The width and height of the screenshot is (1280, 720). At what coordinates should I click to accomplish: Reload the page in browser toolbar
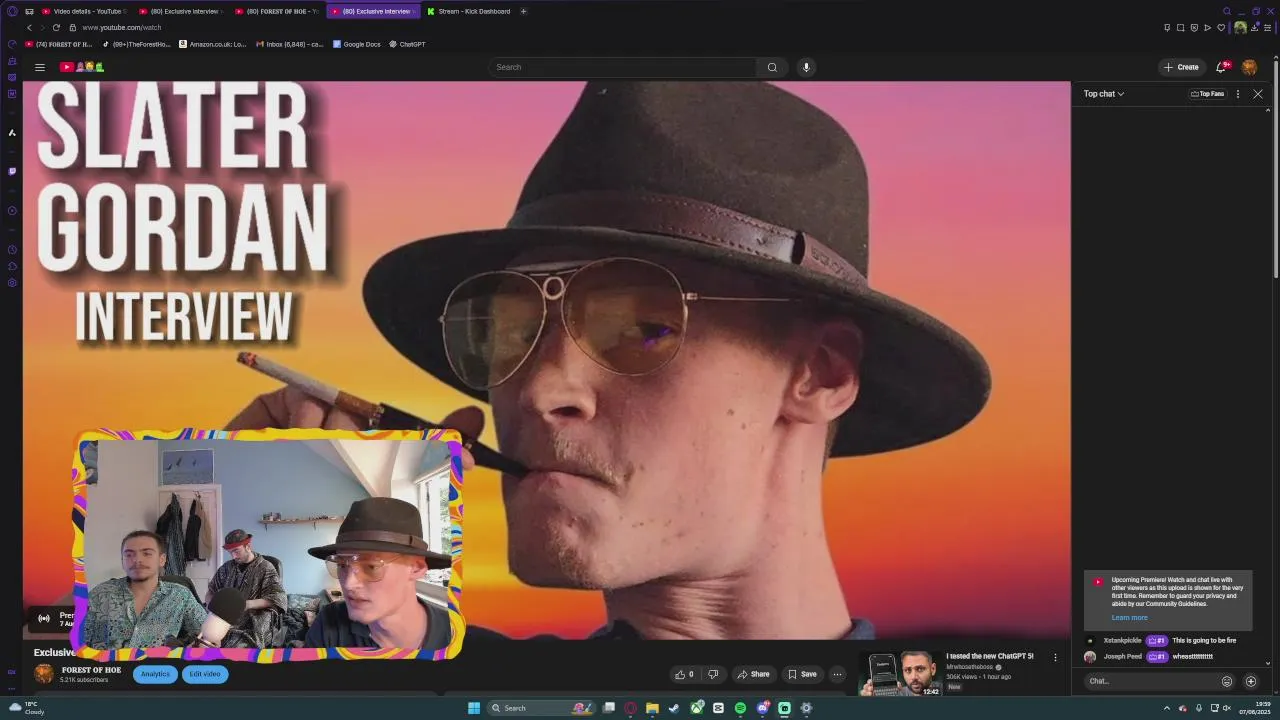pyautogui.click(x=56, y=27)
